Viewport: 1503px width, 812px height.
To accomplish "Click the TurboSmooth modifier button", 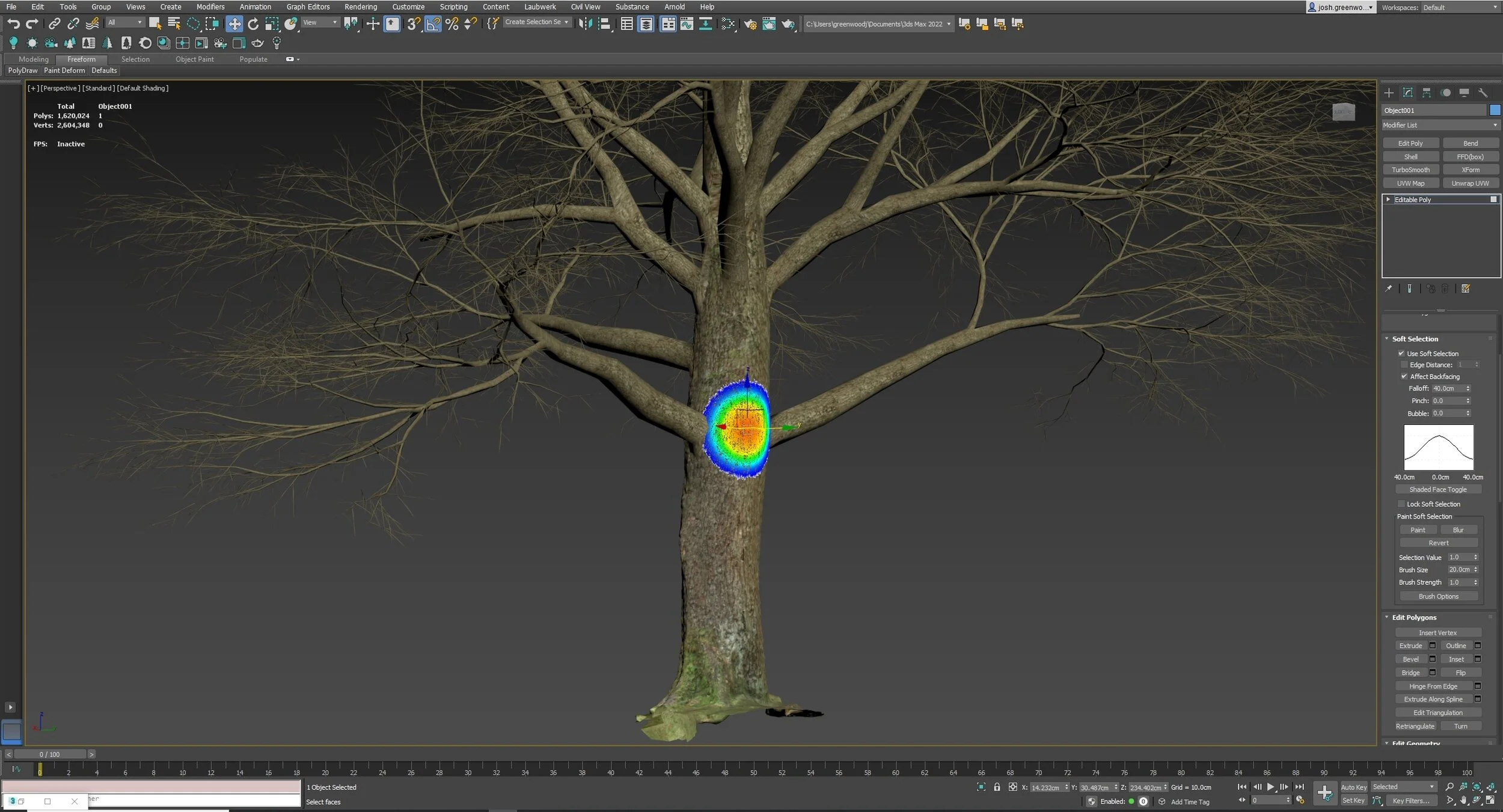I will pos(1410,169).
